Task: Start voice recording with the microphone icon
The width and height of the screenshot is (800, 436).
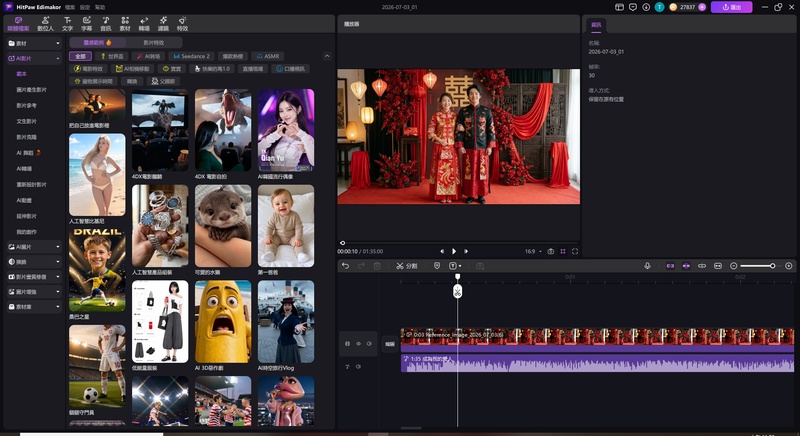Action: [x=647, y=266]
